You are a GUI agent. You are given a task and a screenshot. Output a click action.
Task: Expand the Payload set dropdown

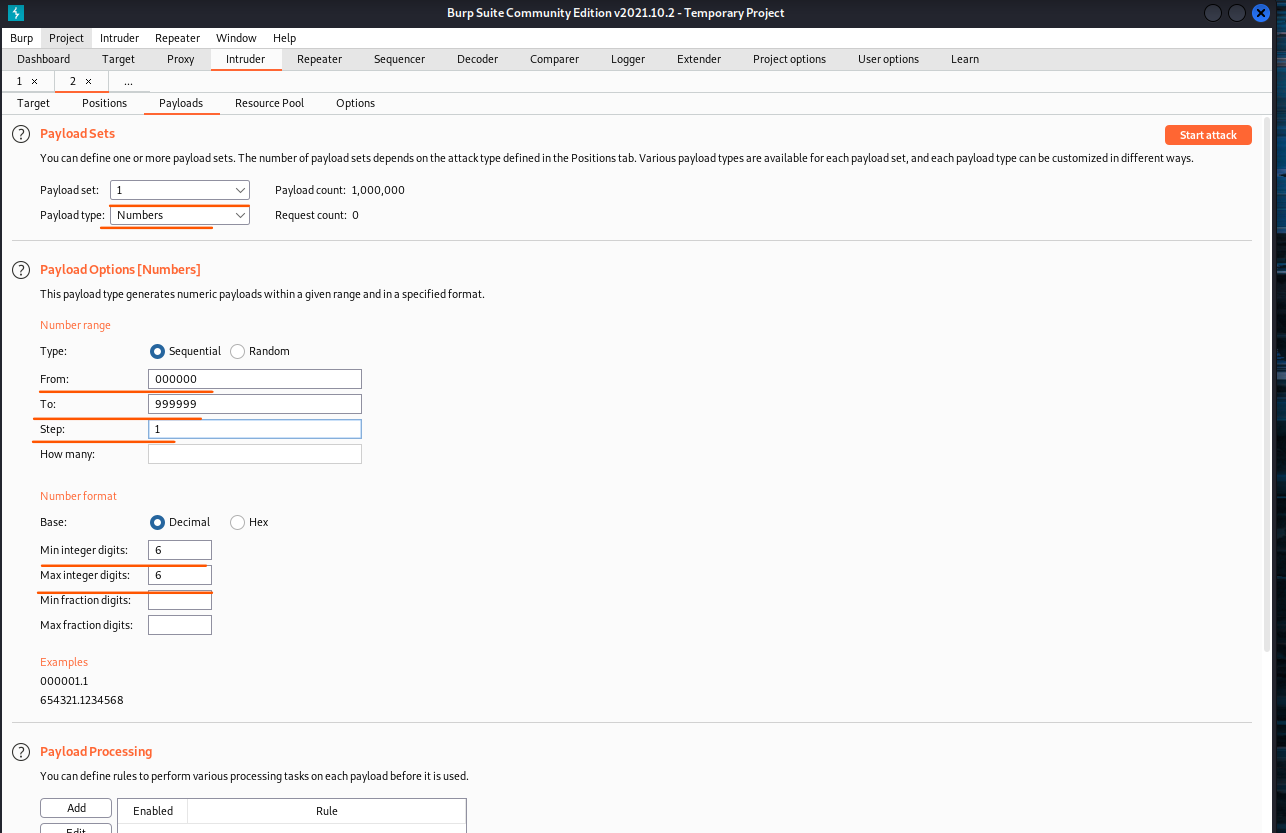point(180,190)
